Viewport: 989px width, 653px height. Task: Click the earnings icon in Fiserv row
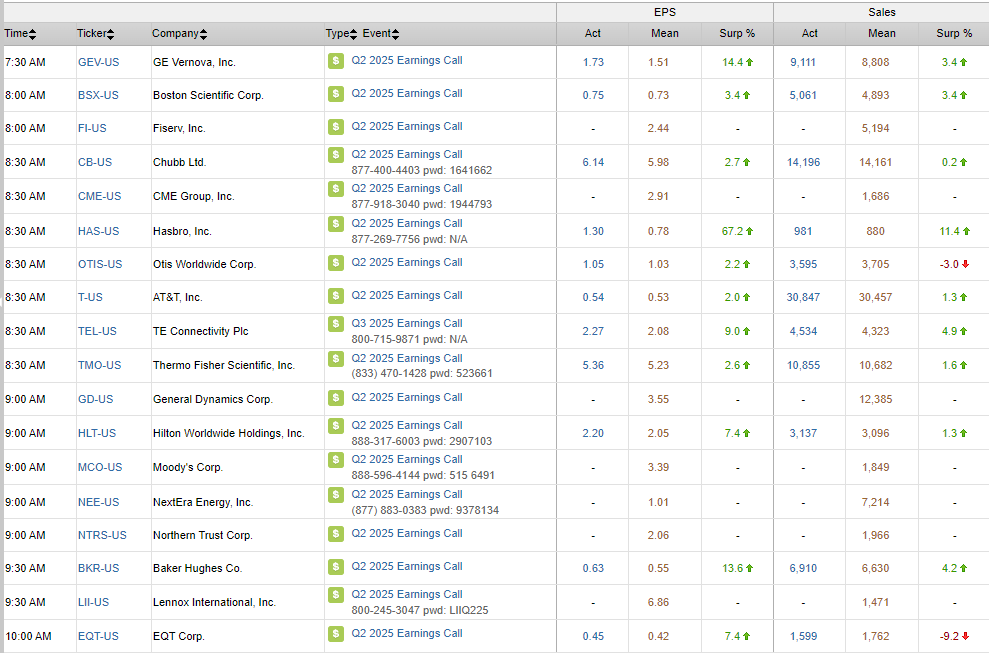pyautogui.click(x=336, y=126)
